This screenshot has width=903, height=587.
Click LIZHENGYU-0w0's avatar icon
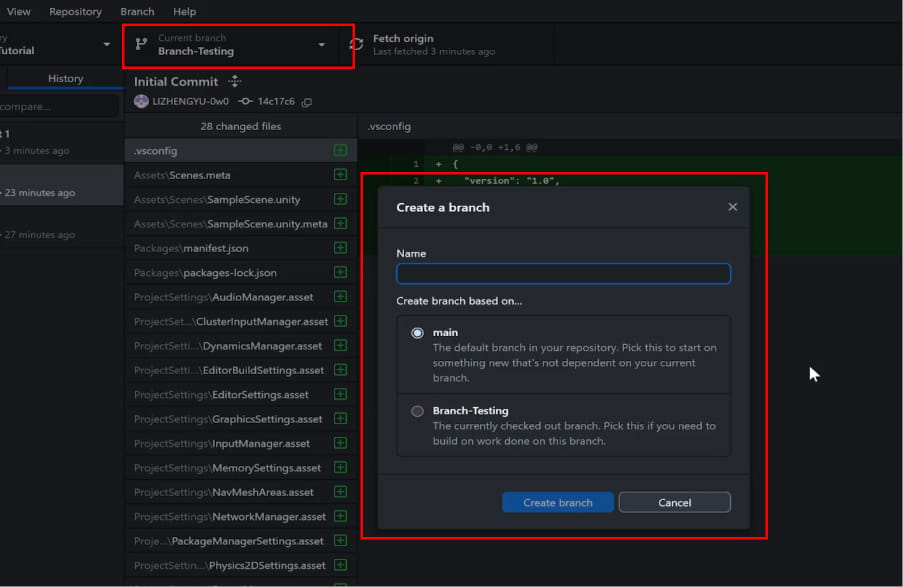[141, 101]
